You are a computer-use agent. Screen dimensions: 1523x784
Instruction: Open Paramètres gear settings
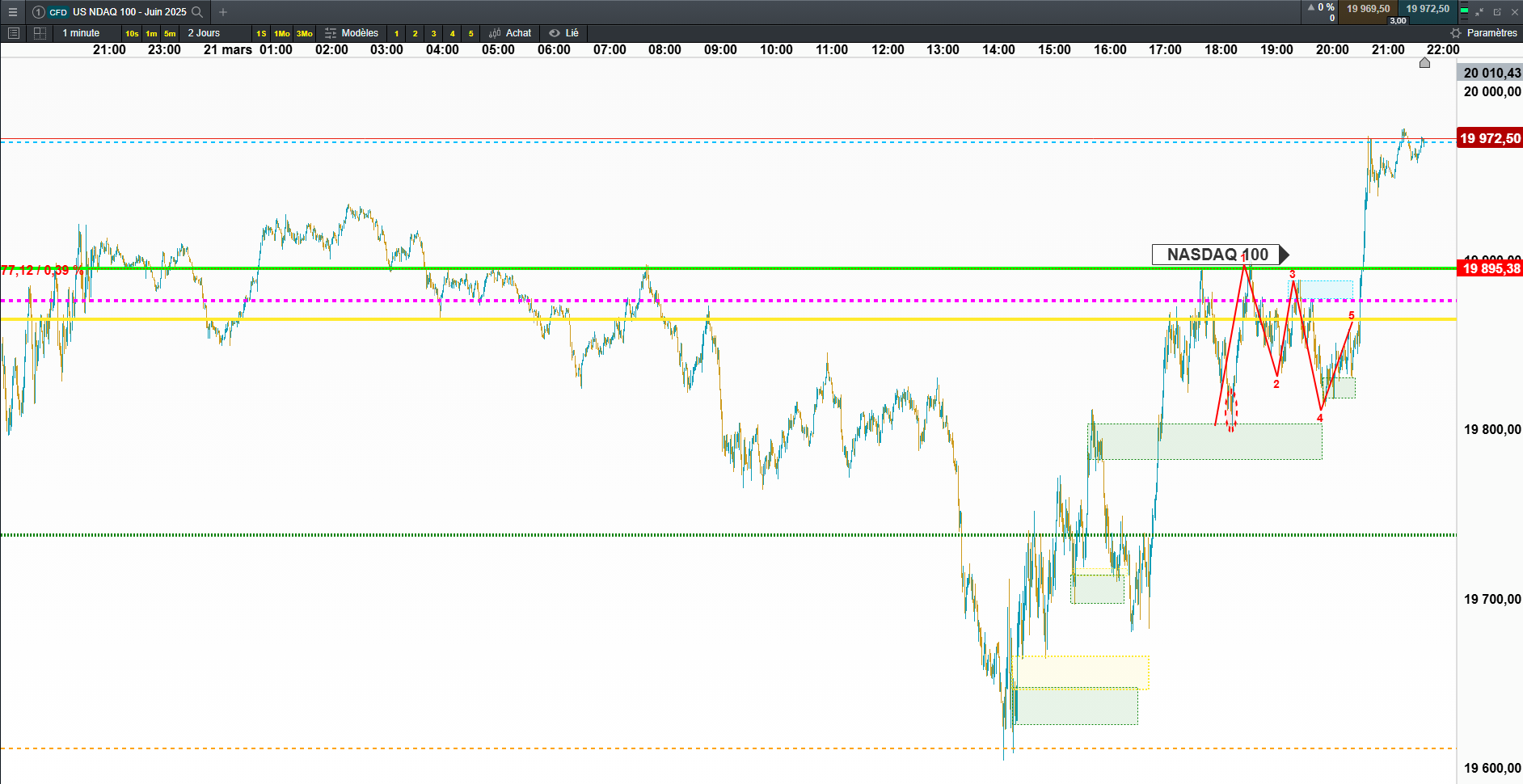1456,33
